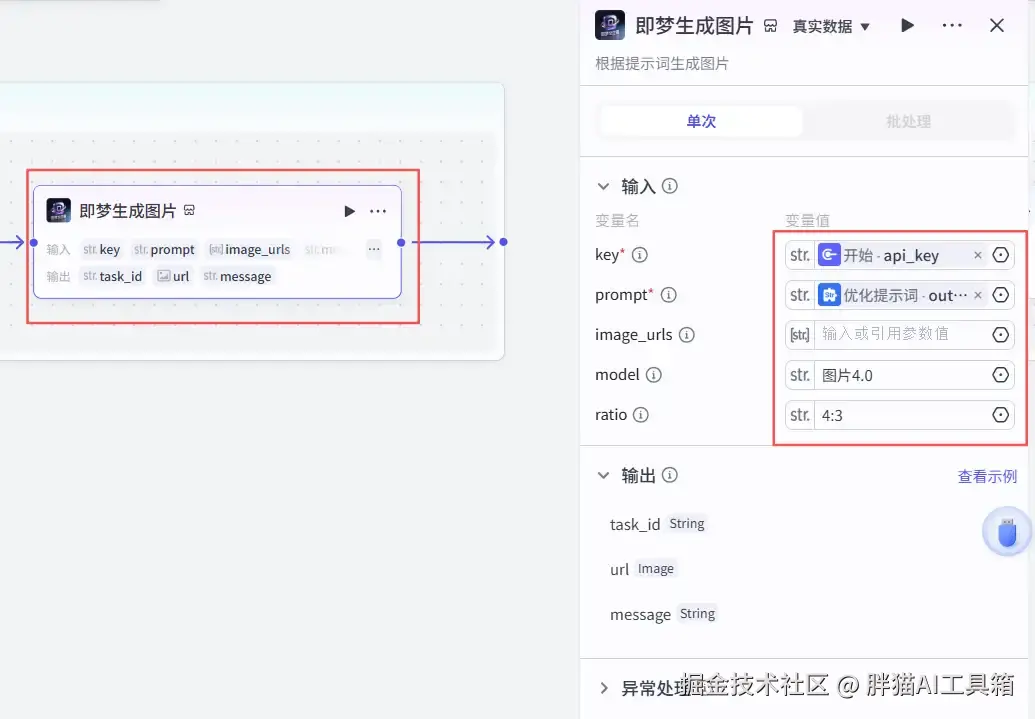Show info for the prompt parameter

pos(669,295)
